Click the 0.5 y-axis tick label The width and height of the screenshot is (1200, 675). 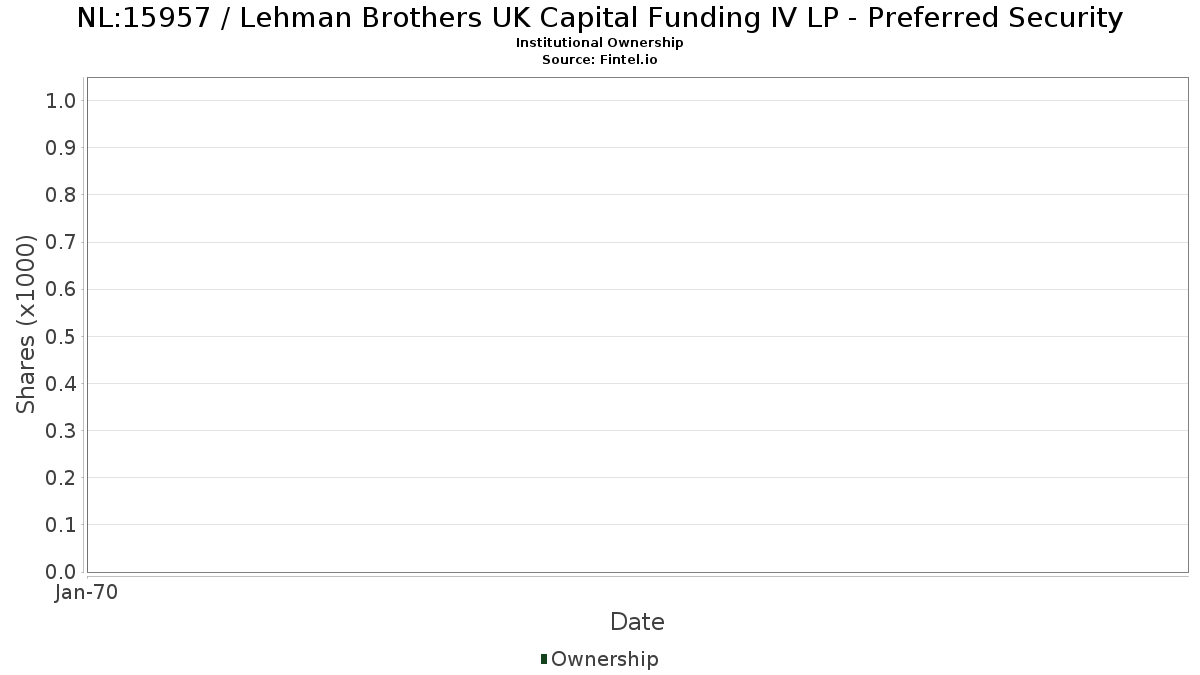[61, 336]
